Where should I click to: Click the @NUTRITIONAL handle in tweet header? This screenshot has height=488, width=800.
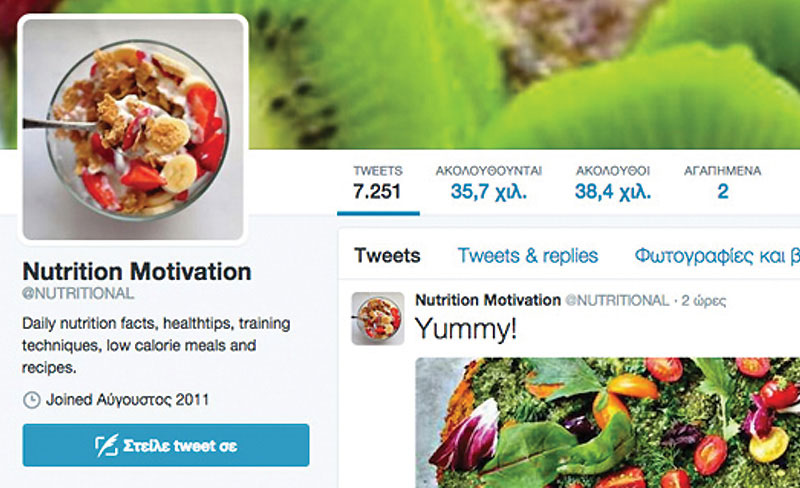coord(617,300)
